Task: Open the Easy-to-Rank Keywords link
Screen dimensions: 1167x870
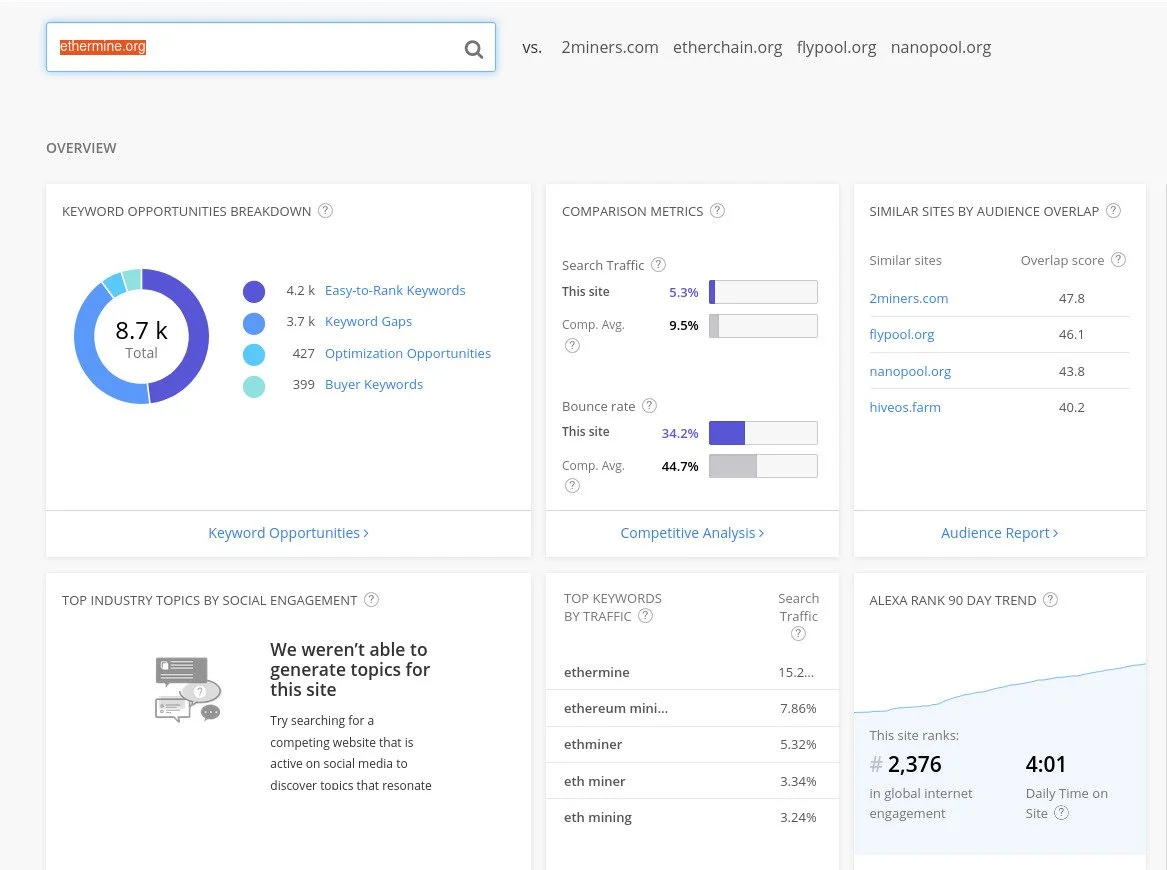Action: click(395, 290)
